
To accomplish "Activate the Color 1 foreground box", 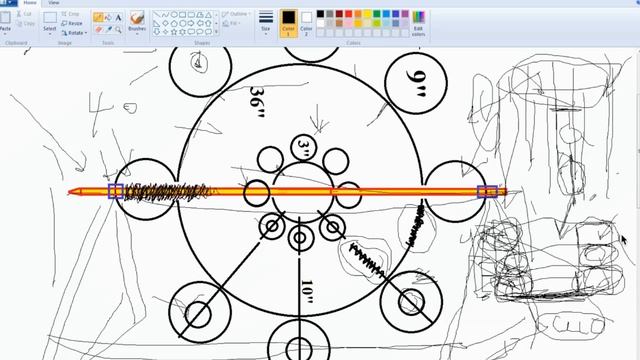I will 288,24.
